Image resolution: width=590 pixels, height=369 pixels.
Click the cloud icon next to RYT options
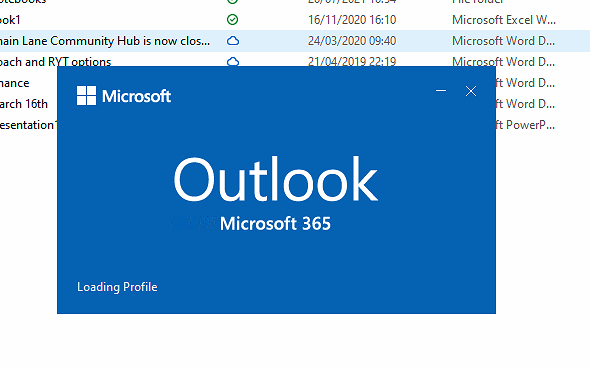click(233, 62)
